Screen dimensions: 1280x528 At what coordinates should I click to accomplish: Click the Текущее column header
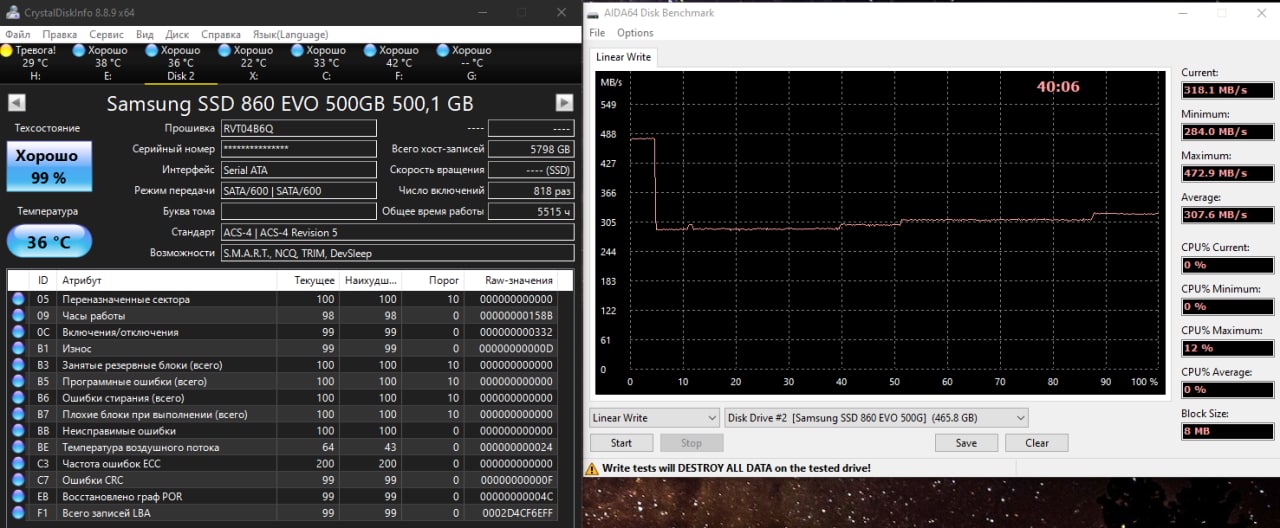(x=308, y=281)
